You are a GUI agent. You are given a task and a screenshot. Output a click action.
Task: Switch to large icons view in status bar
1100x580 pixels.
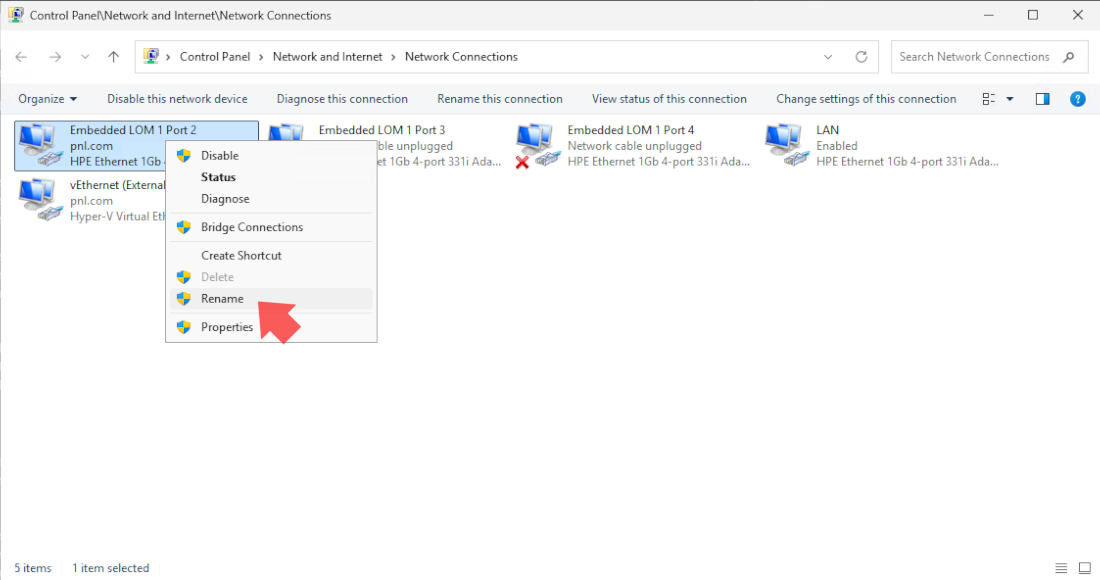pyautogui.click(x=1085, y=568)
